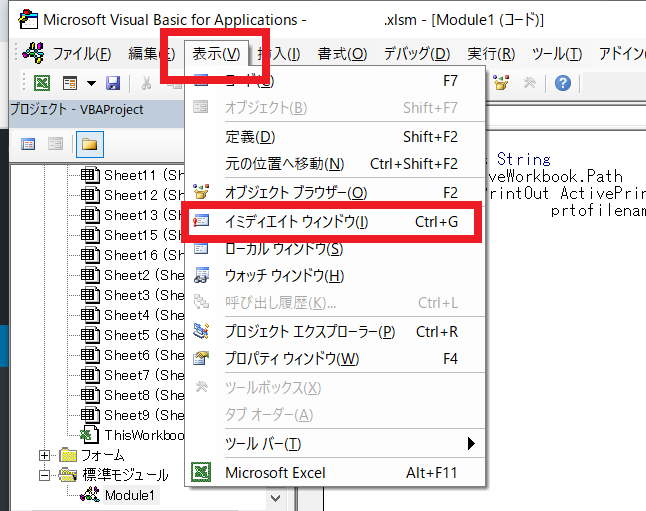
Task: Click the Object Browser toolbar icon
Action: click(501, 83)
